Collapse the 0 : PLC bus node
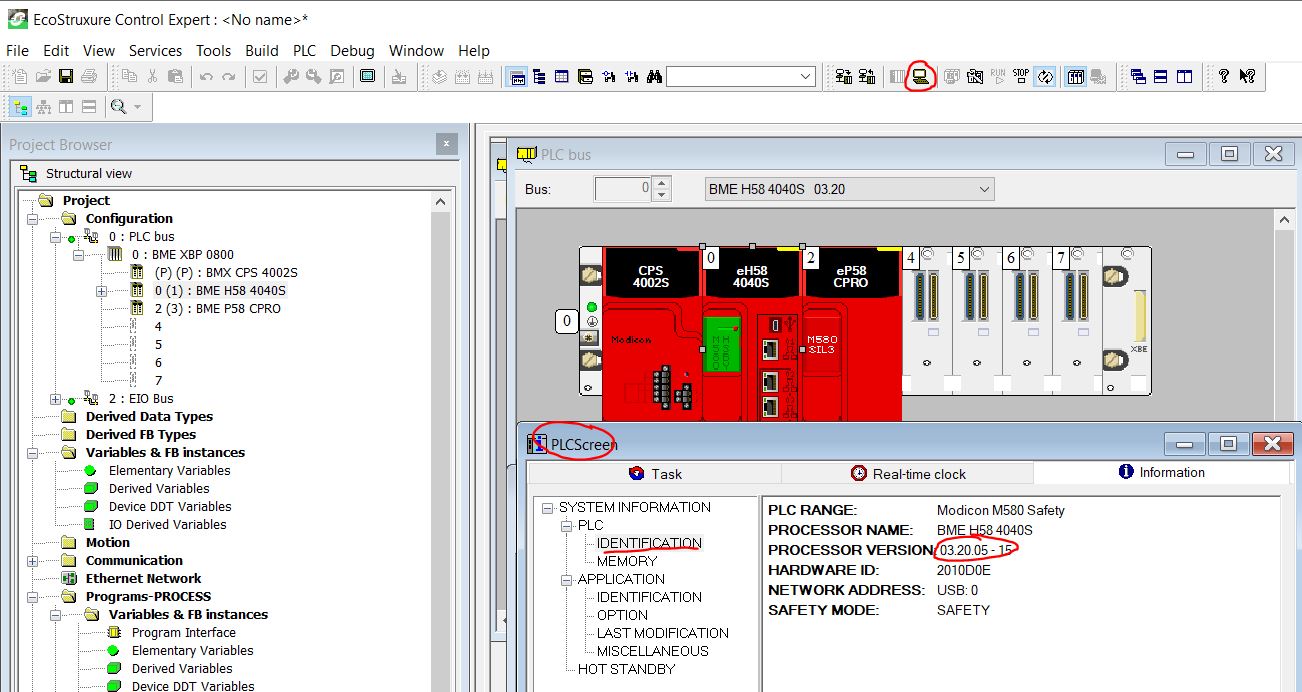The image size is (1302, 692). [x=55, y=236]
